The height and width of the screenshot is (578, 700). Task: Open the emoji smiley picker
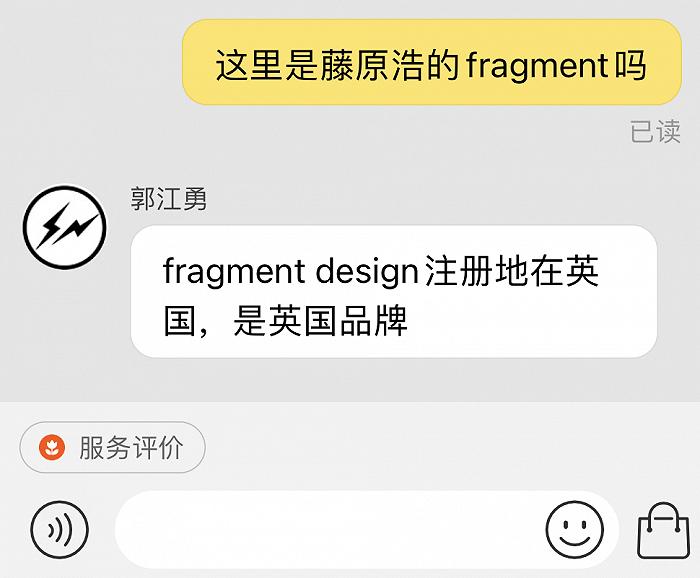tap(575, 529)
